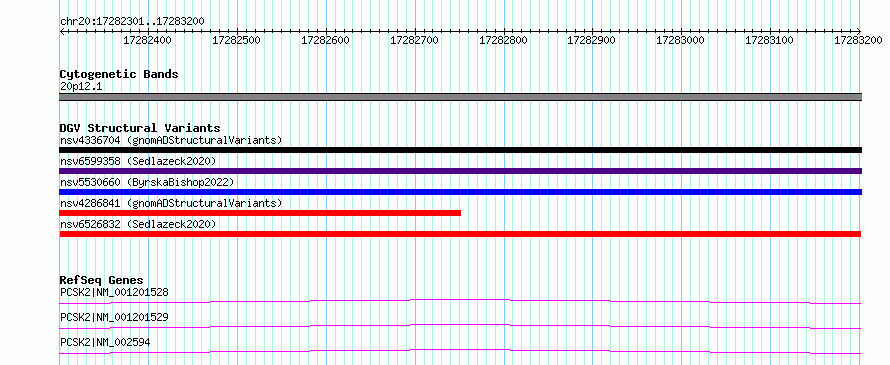The width and height of the screenshot is (890, 365).
Task: Click the nsv4336704 variant label
Action: click(x=171, y=140)
